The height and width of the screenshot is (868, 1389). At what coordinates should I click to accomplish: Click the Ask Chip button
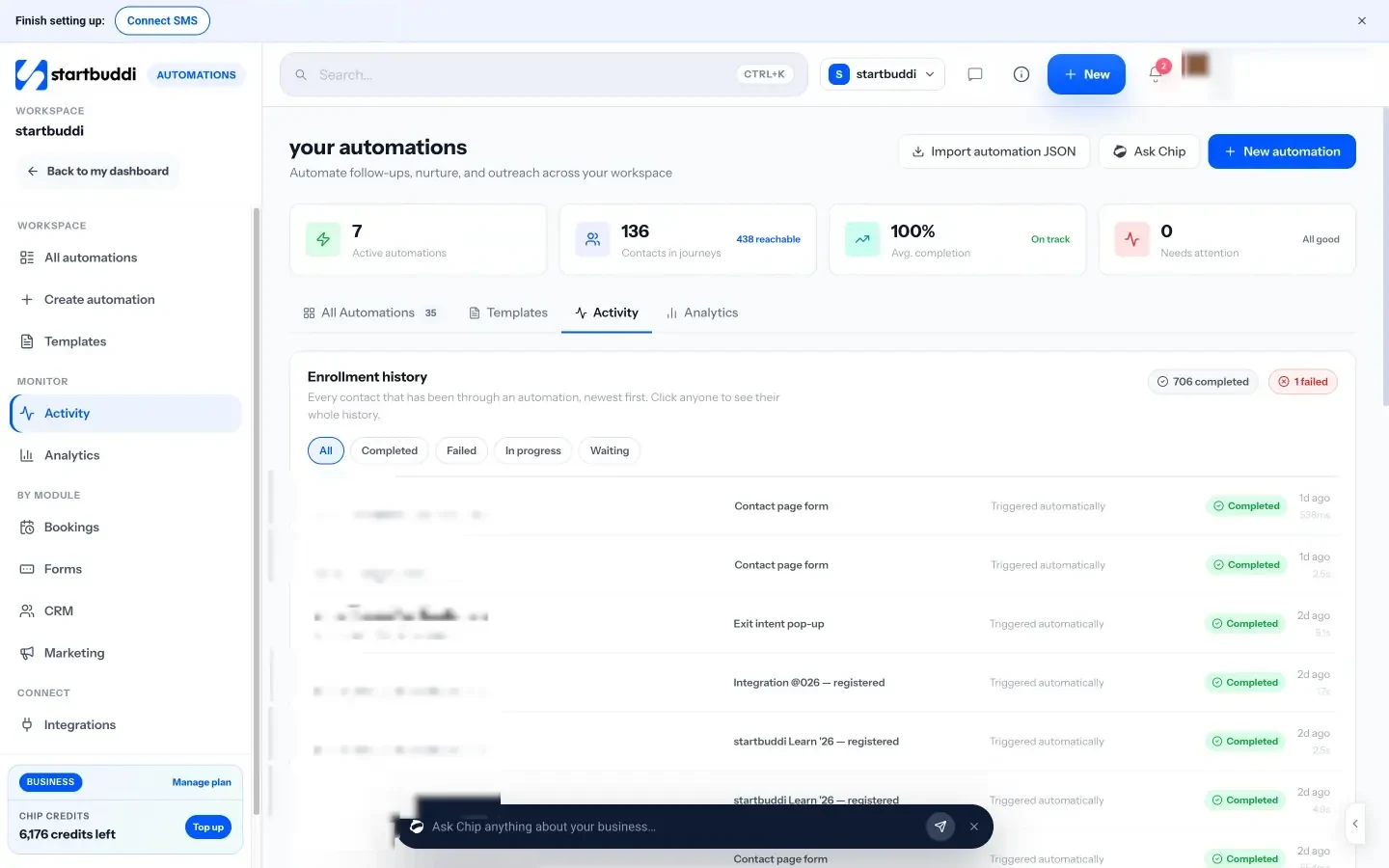[x=1149, y=151]
